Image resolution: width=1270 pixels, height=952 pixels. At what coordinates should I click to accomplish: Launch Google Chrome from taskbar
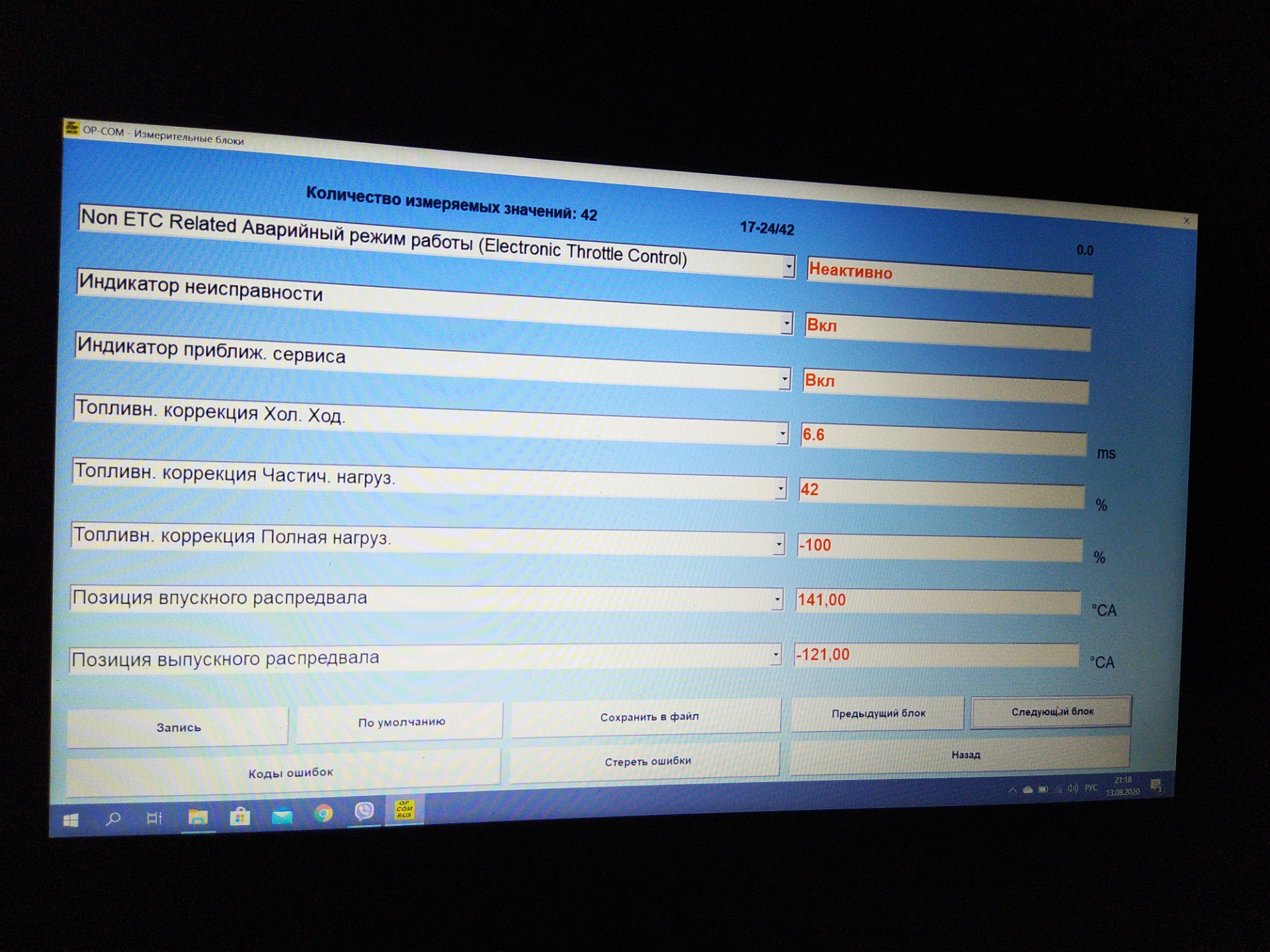click(323, 813)
